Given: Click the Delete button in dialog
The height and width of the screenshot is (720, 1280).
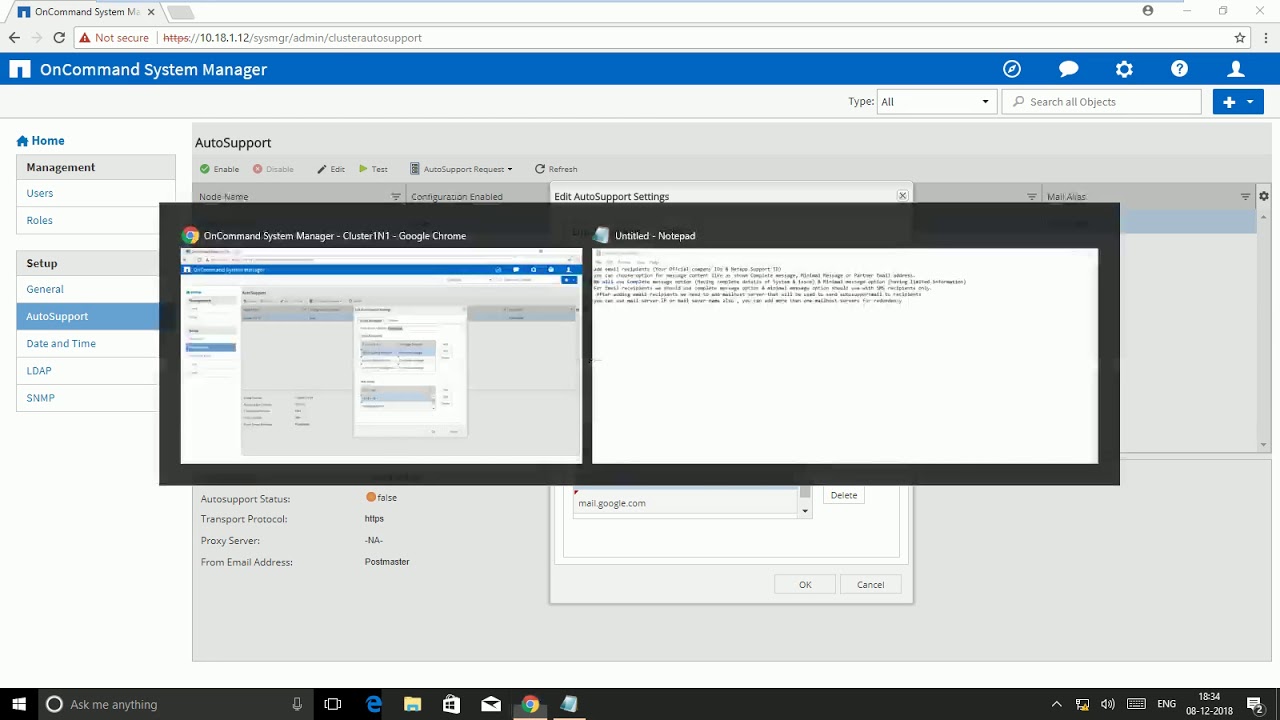Looking at the screenshot, I should tap(844, 495).
